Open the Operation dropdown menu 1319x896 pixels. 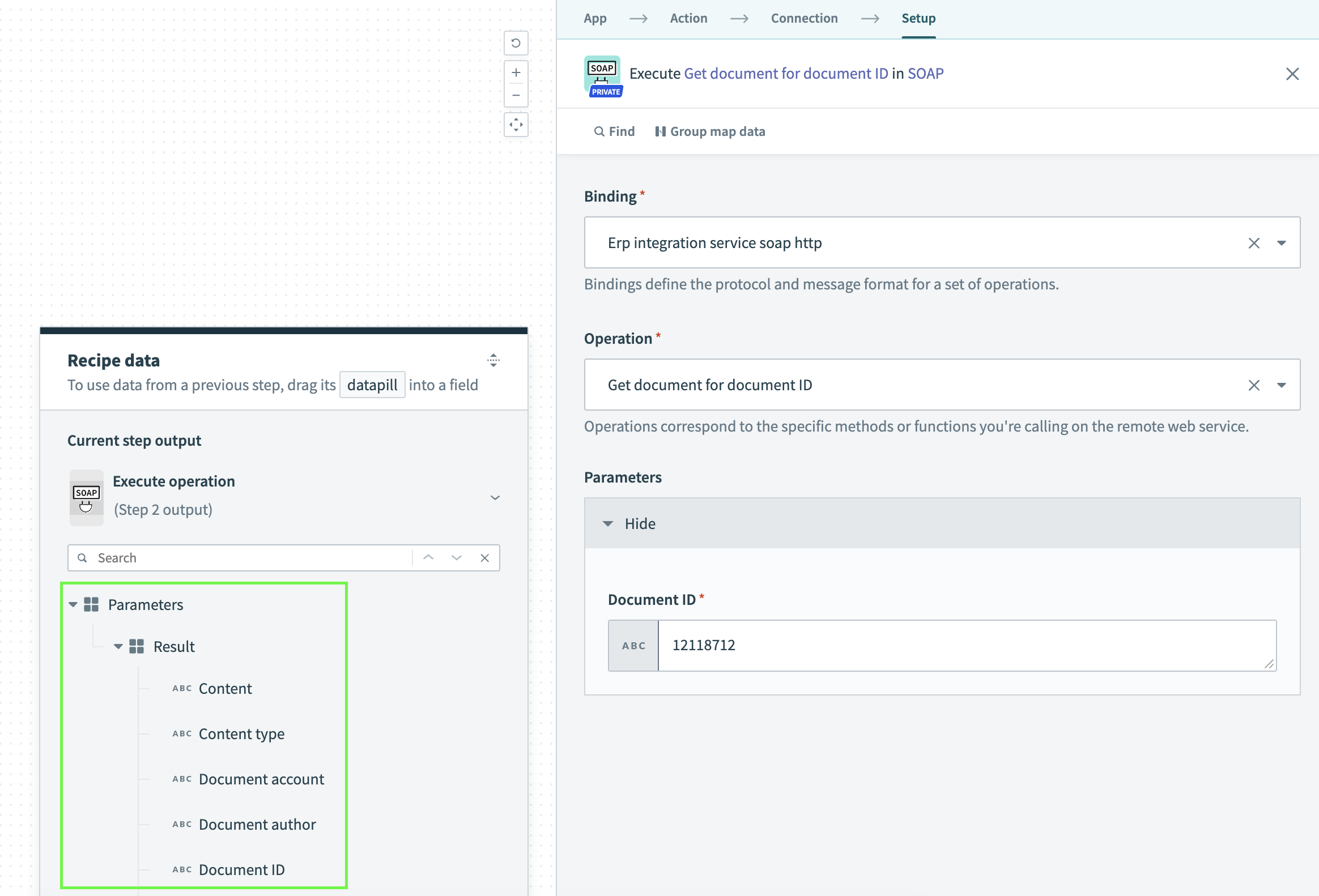click(x=1281, y=384)
